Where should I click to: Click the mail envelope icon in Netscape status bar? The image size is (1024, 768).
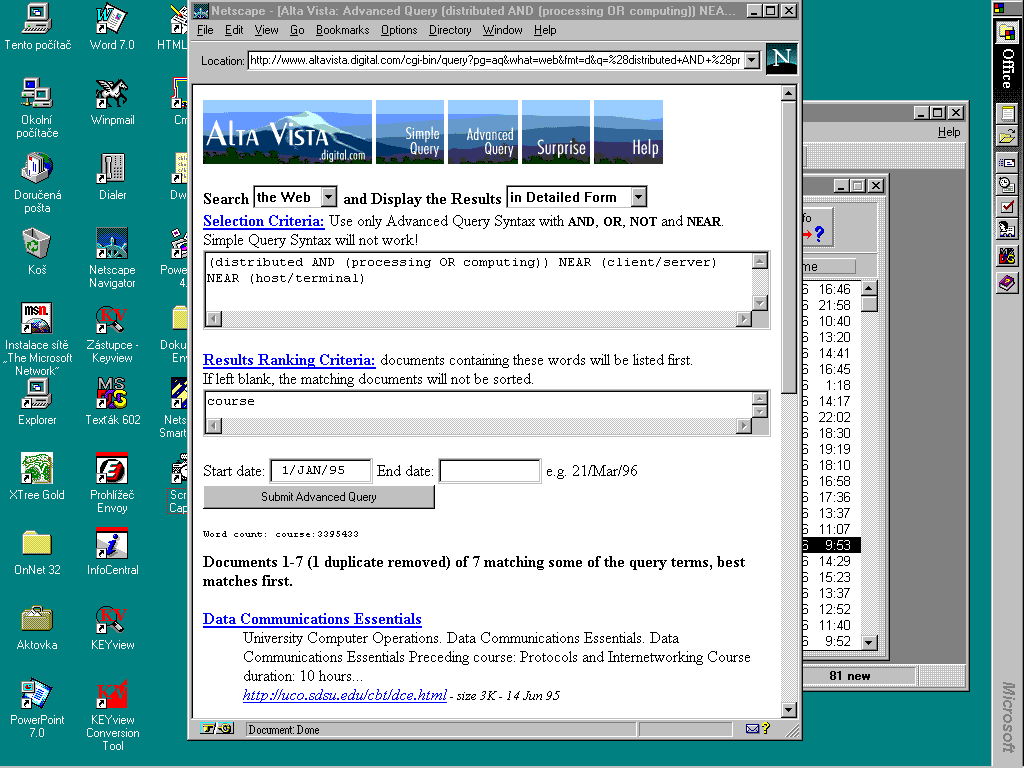coord(752,729)
